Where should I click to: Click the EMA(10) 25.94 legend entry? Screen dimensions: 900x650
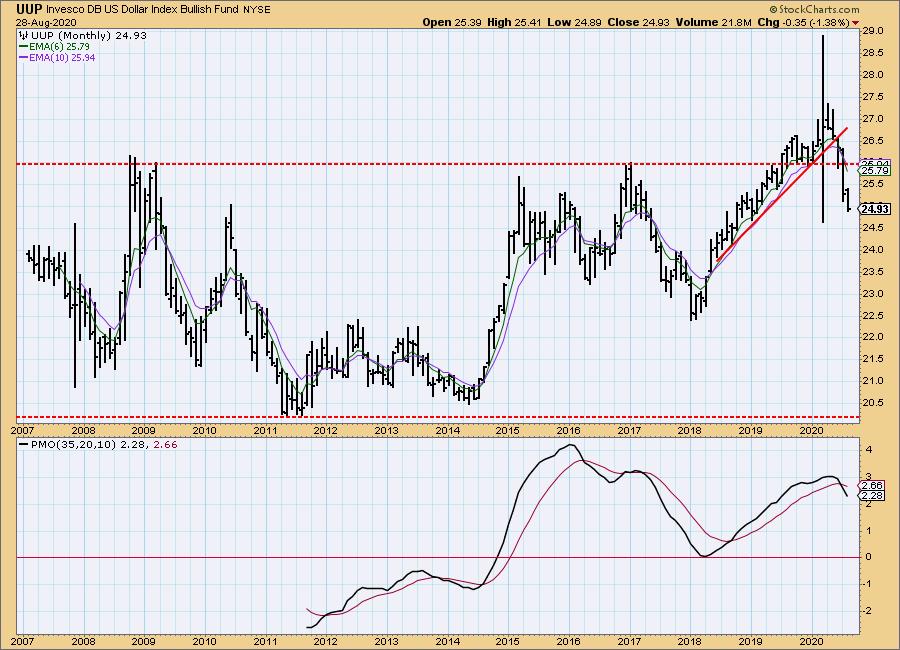tap(62, 57)
